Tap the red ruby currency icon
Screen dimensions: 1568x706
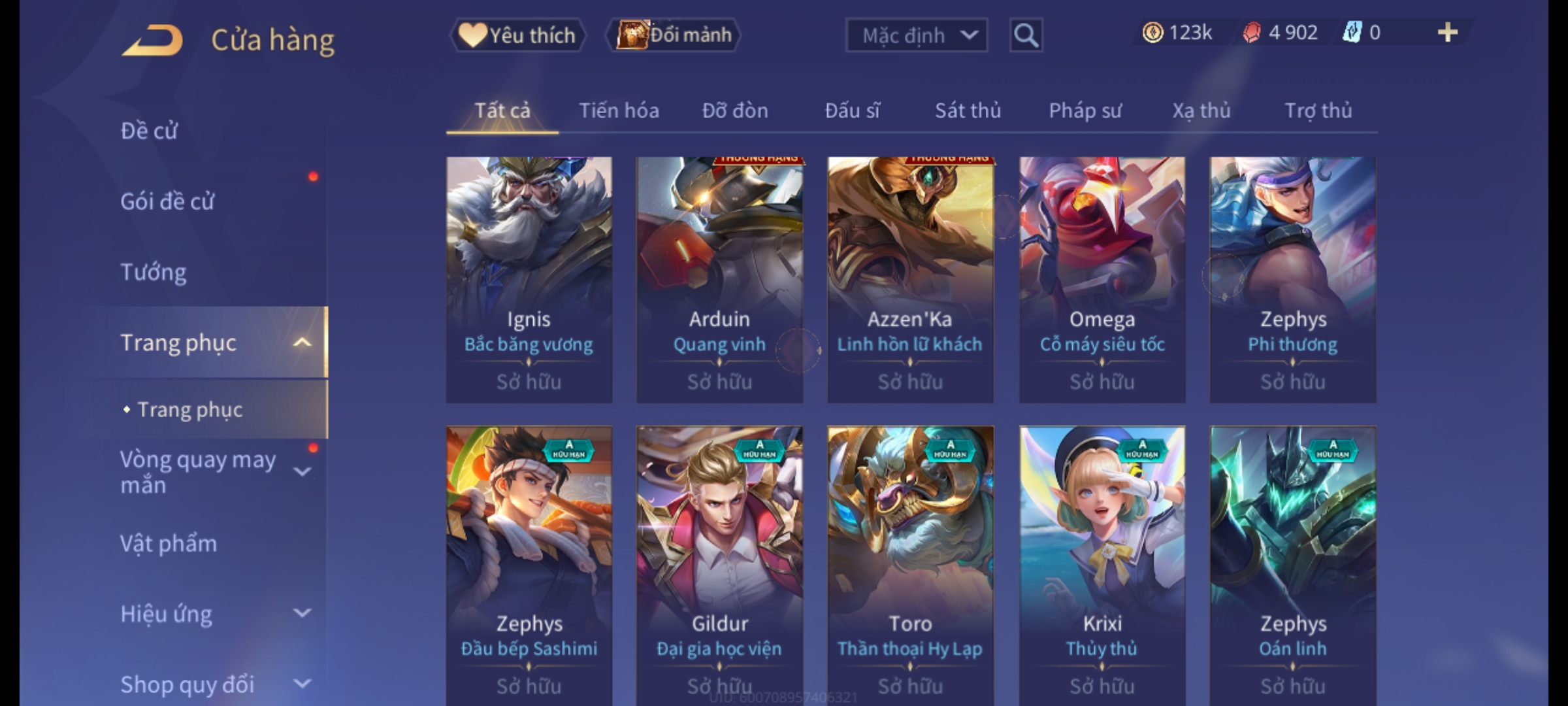[1251, 33]
